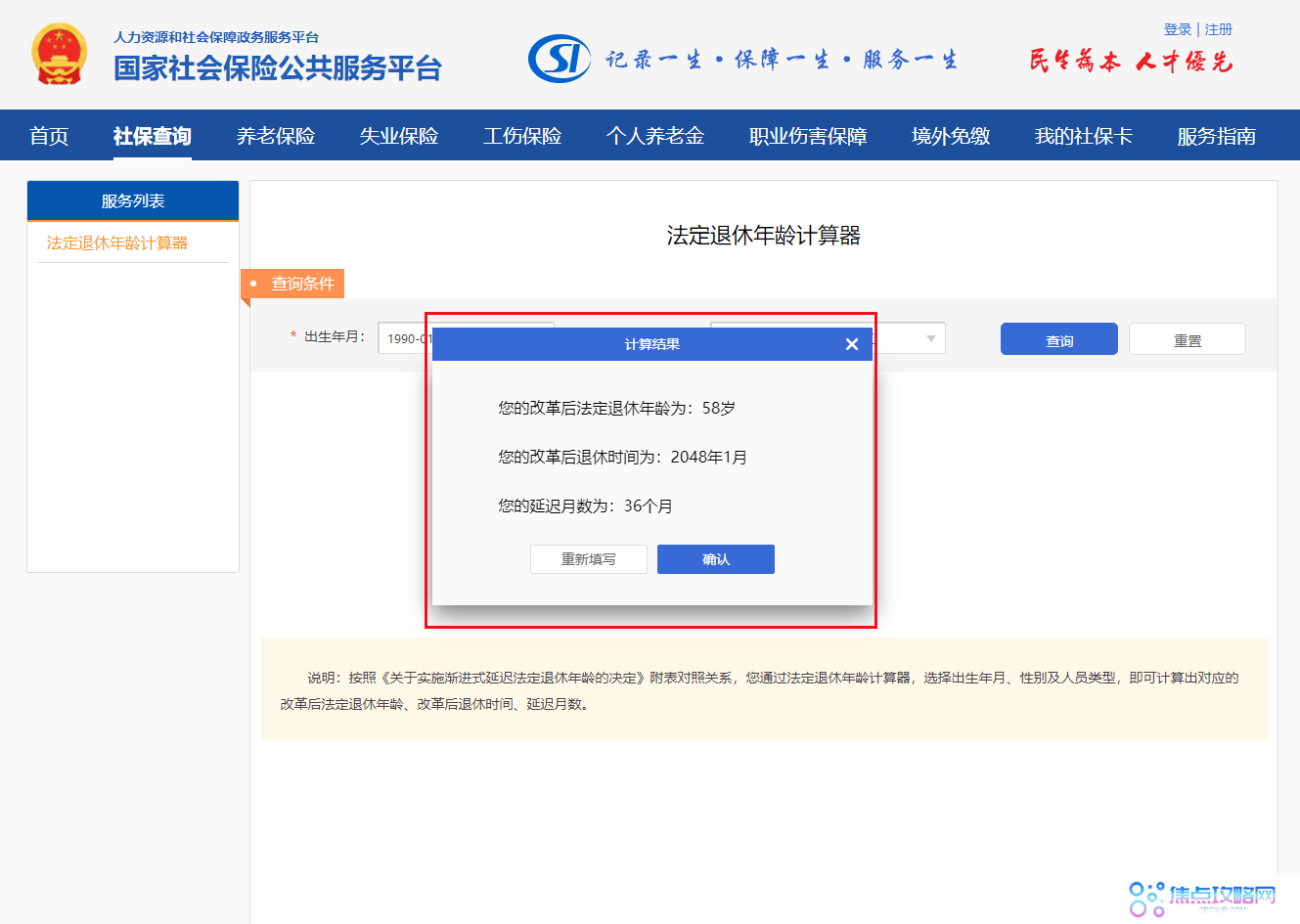Click the 重置 button
Viewport: 1300px width, 924px height.
coord(1187,339)
